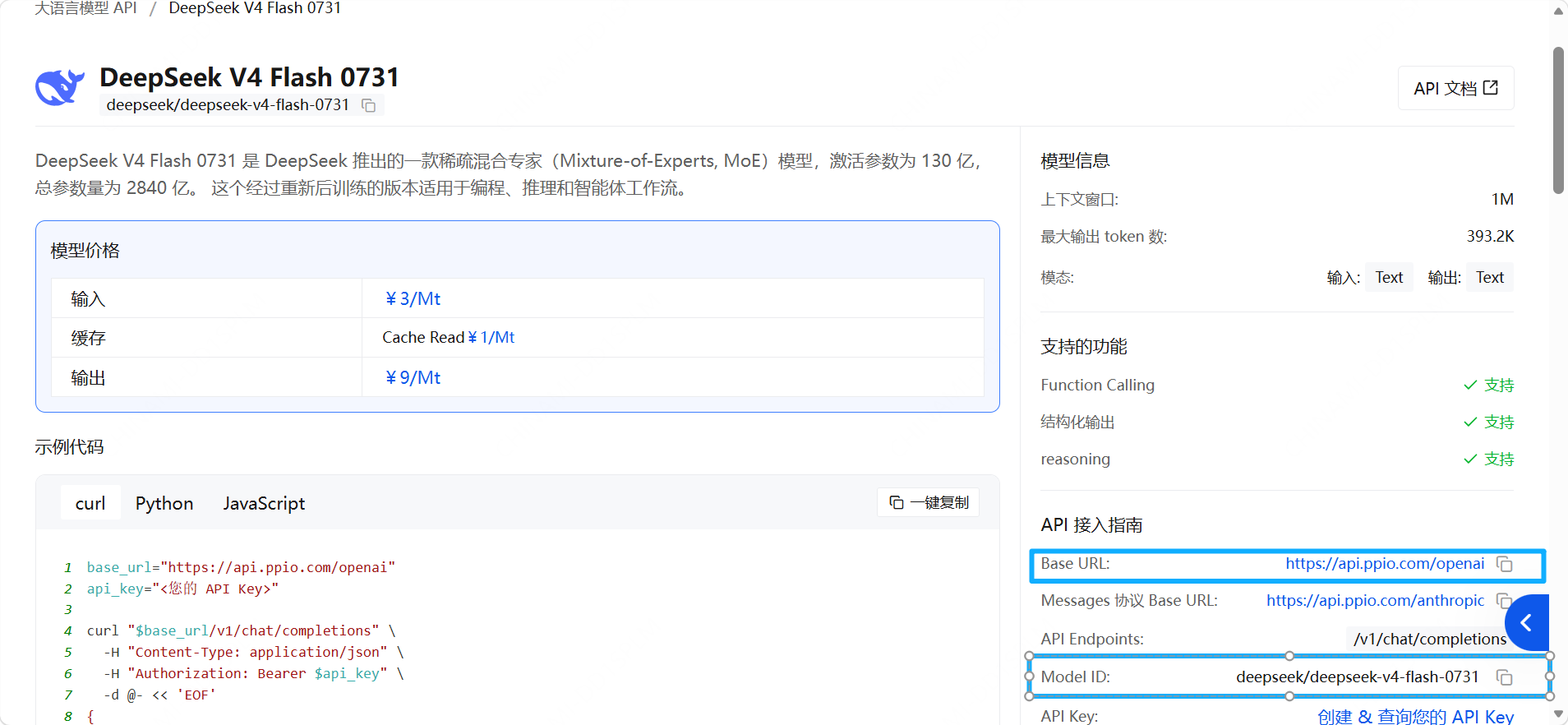Open the https://api.ppio.com/openai link
Image resolution: width=1568 pixels, height=725 pixels.
(x=1385, y=564)
